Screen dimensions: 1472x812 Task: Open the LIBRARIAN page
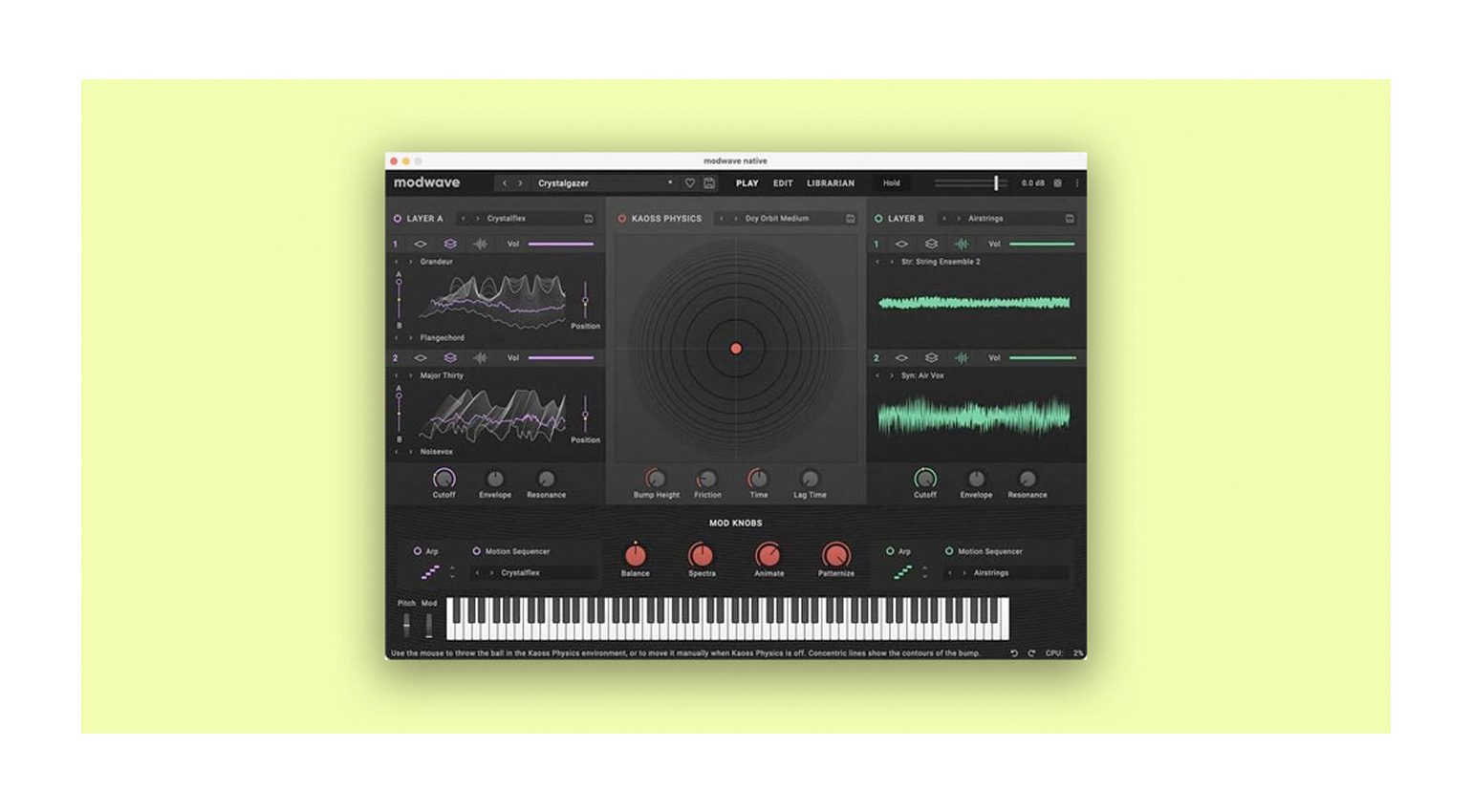coord(831,183)
